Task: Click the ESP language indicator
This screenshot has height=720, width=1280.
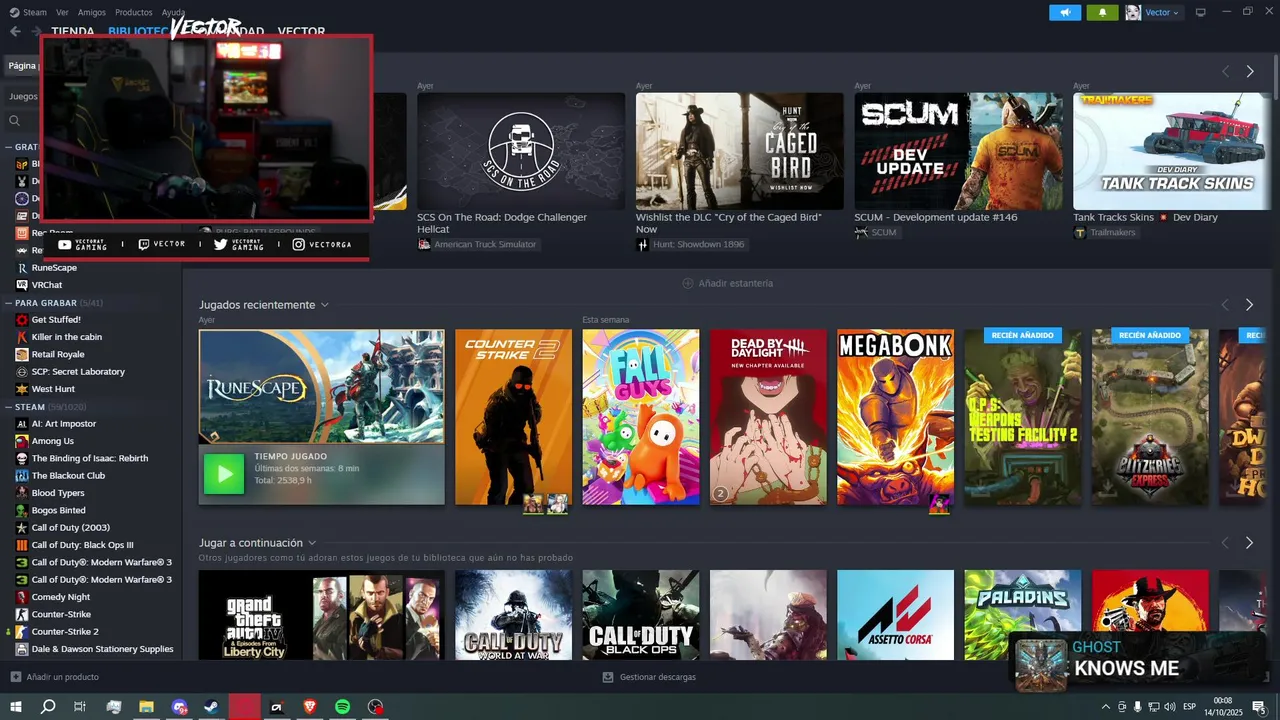Action: point(1189,706)
